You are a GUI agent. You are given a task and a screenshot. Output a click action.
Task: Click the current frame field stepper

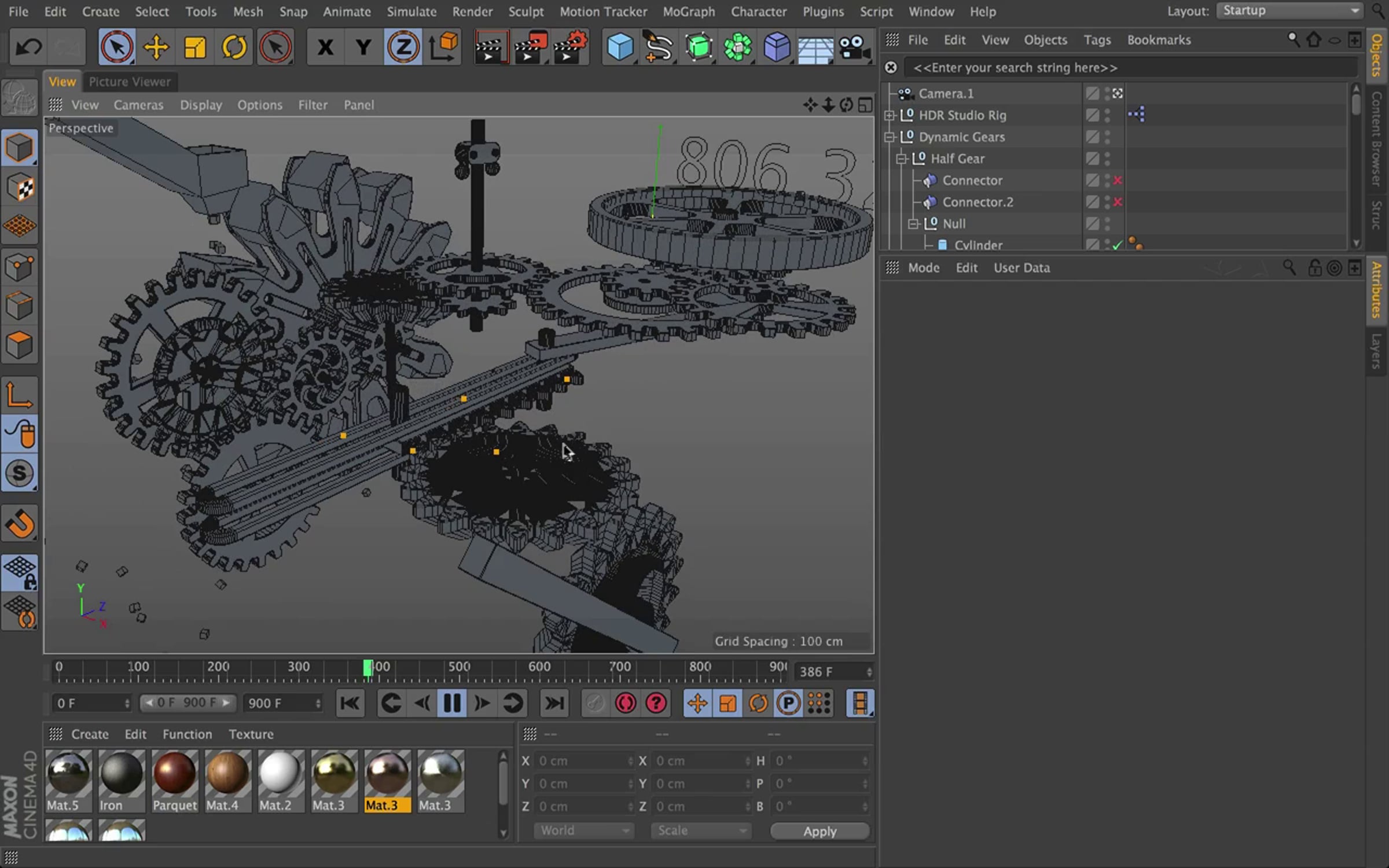point(869,672)
